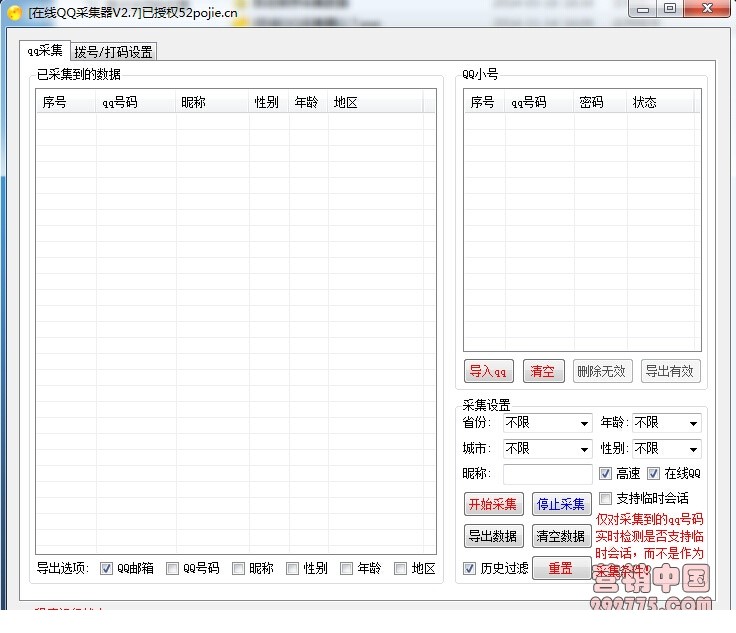736x633 pixels.
Task: Enable 支持临时会话 checkbox
Action: pyautogui.click(x=606, y=498)
